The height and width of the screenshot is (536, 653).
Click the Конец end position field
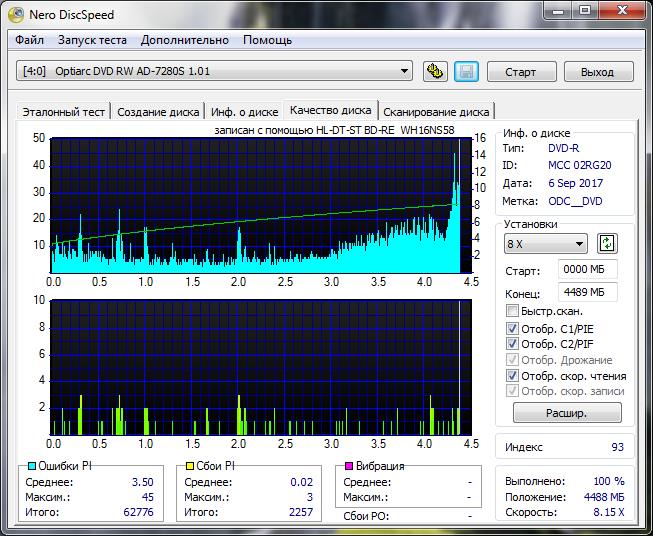[589, 292]
